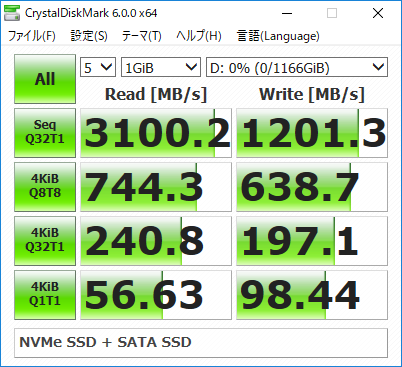
Task: Minimize the CrystalDiskMark window
Action: 287,13
